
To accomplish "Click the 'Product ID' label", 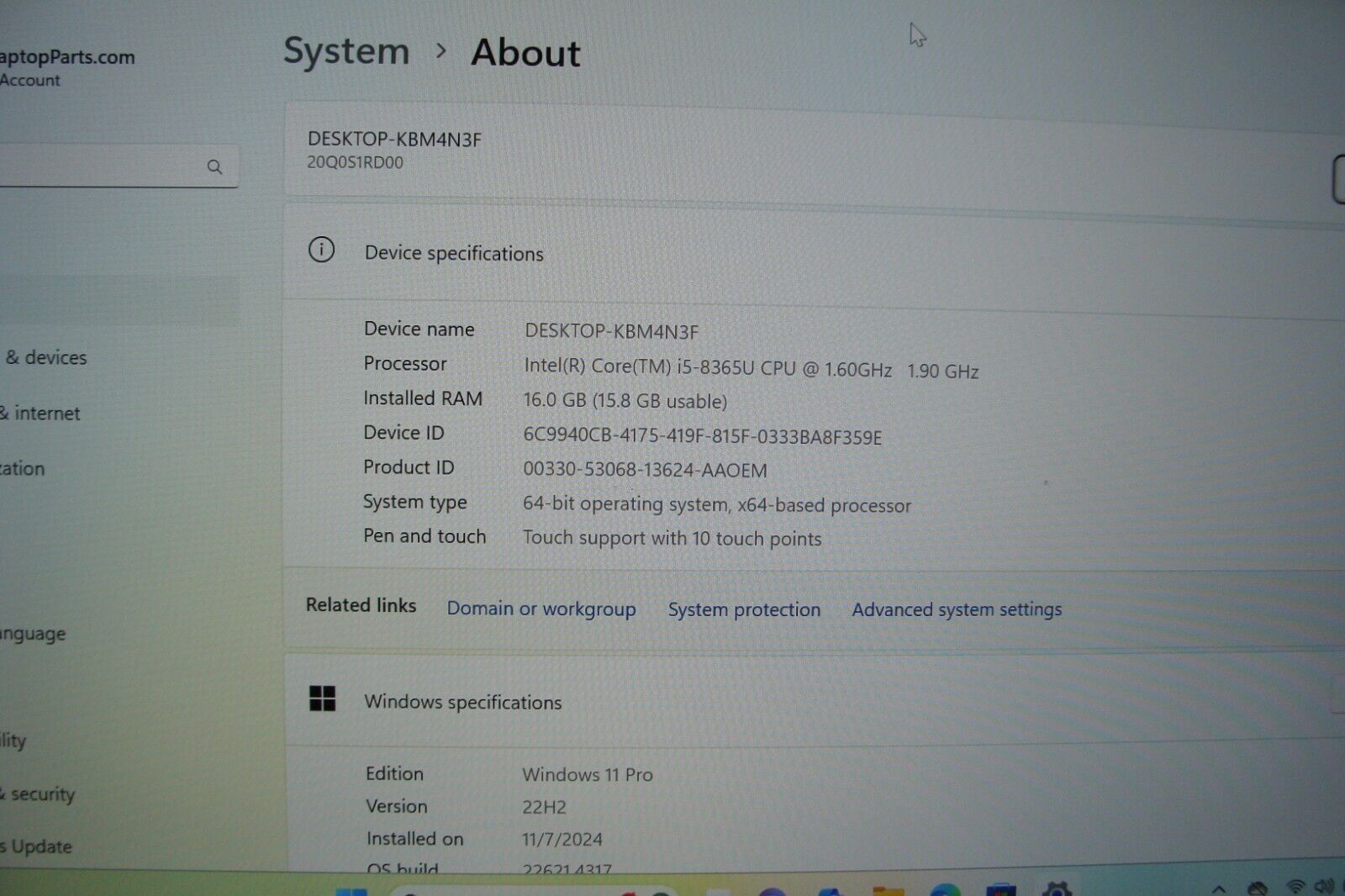I will click(409, 466).
